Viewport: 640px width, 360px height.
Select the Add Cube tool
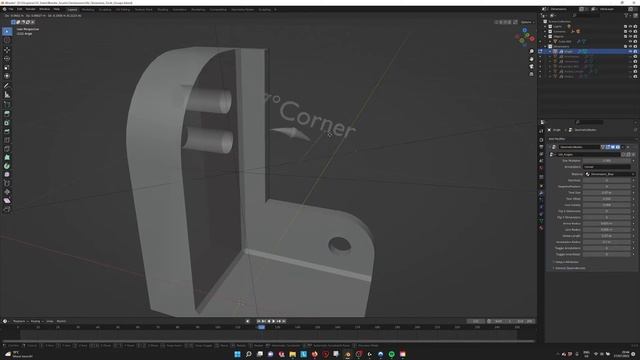7,104
